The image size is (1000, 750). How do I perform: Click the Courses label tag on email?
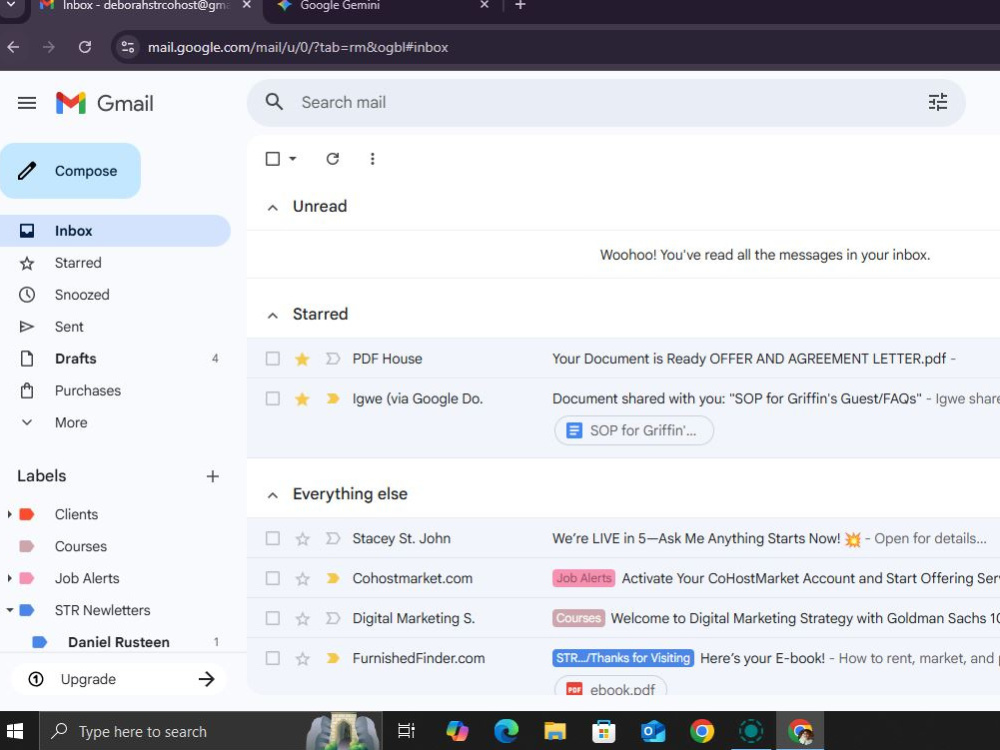tap(578, 618)
